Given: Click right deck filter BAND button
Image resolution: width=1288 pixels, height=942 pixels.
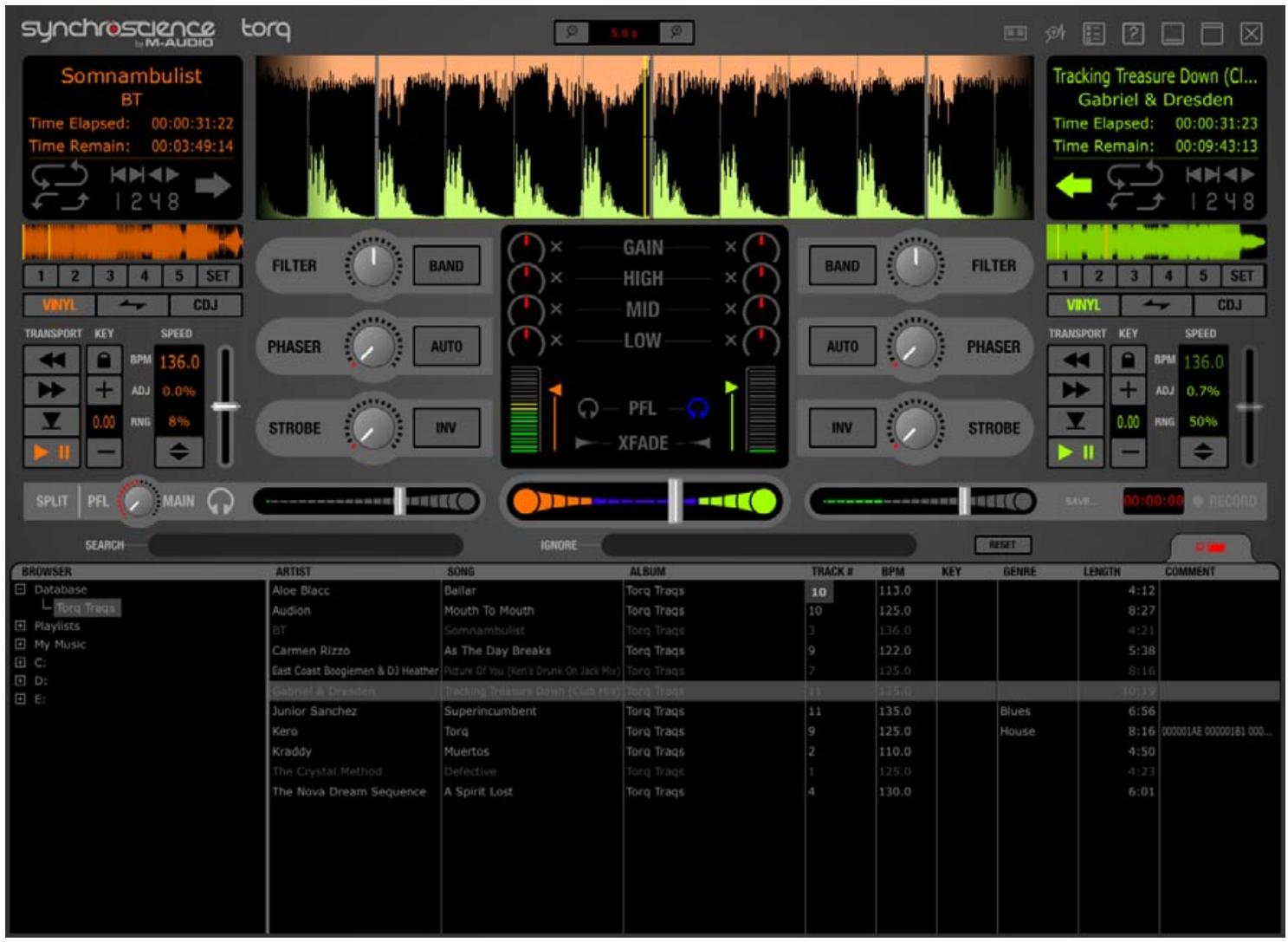Looking at the screenshot, I should pyautogui.click(x=842, y=266).
